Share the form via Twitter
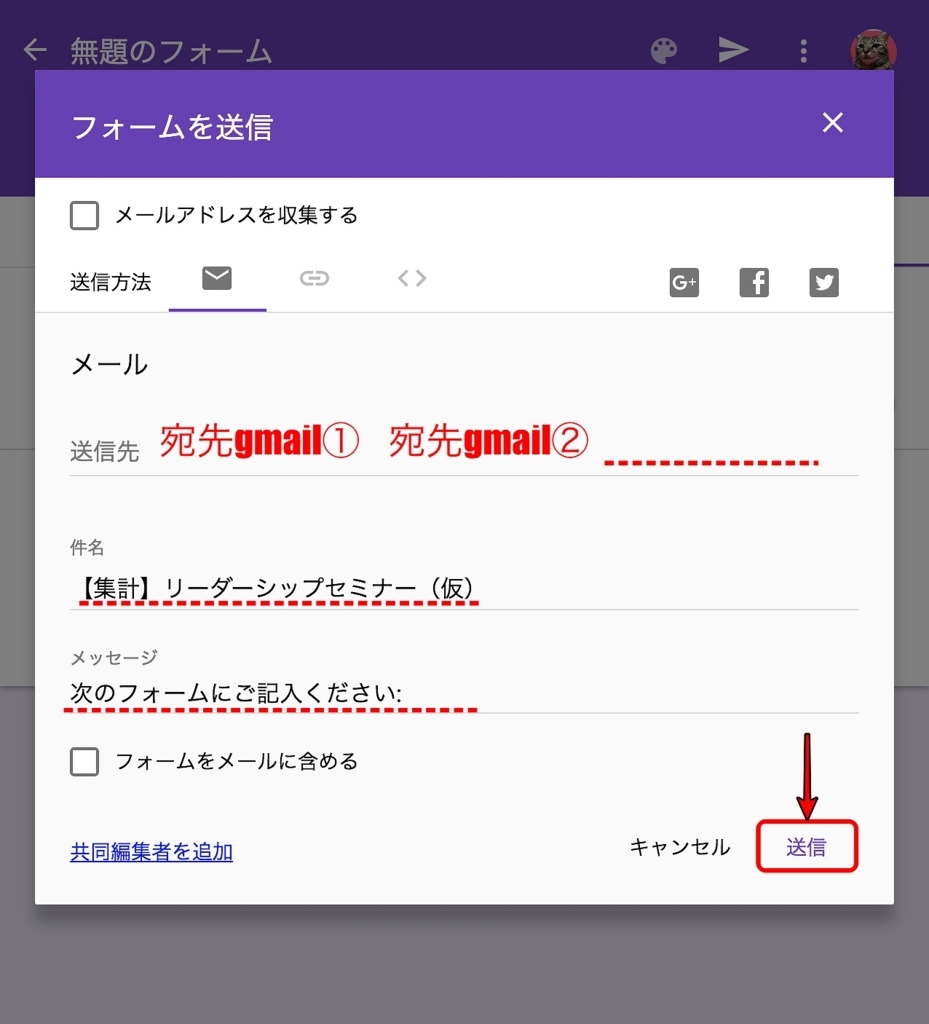Screen dimensions: 929x1024 pos(824,282)
